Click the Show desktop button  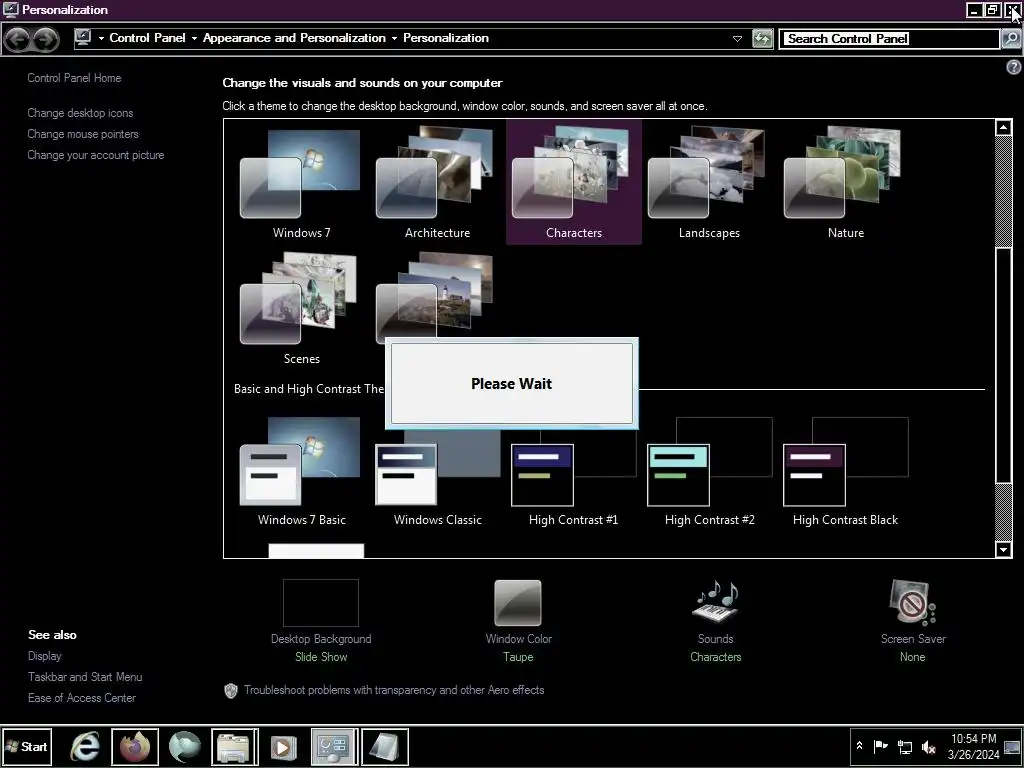click(1013, 746)
